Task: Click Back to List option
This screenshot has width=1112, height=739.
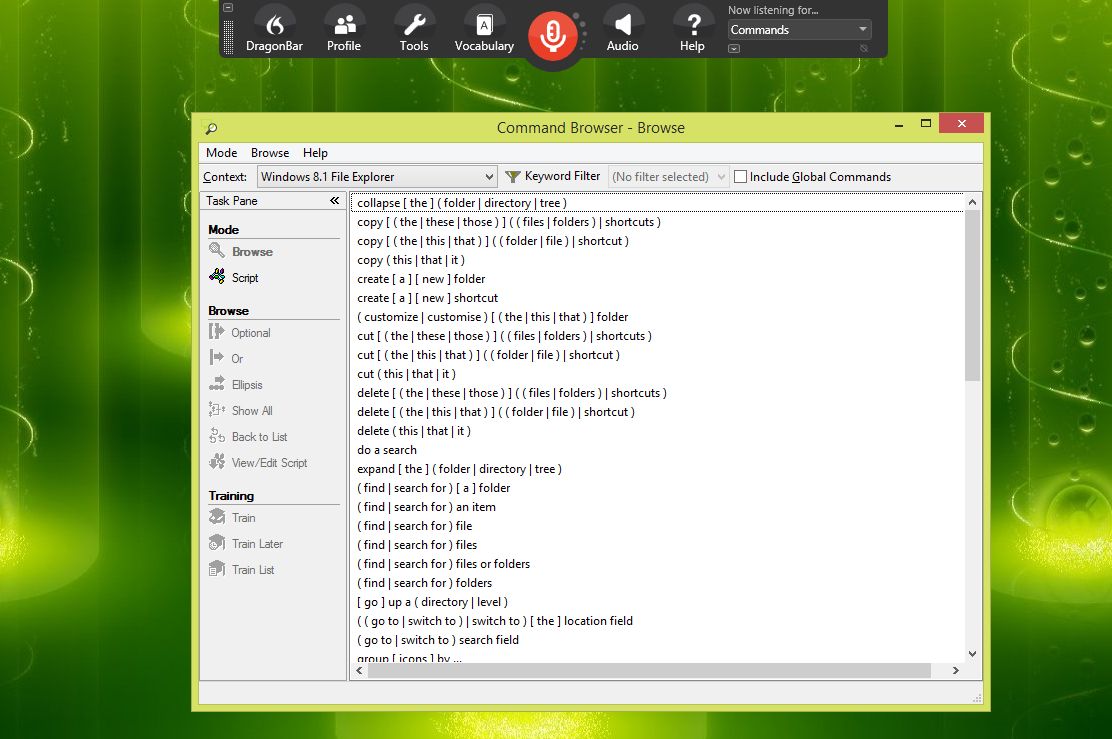Action: pyautogui.click(x=248, y=437)
